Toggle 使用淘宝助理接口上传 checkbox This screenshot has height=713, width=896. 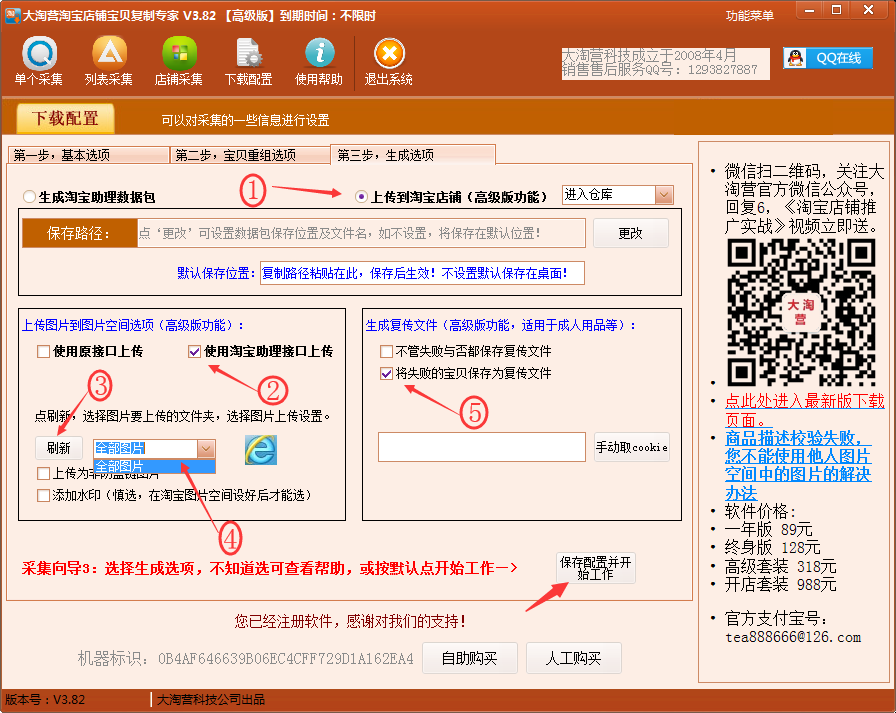tap(194, 351)
